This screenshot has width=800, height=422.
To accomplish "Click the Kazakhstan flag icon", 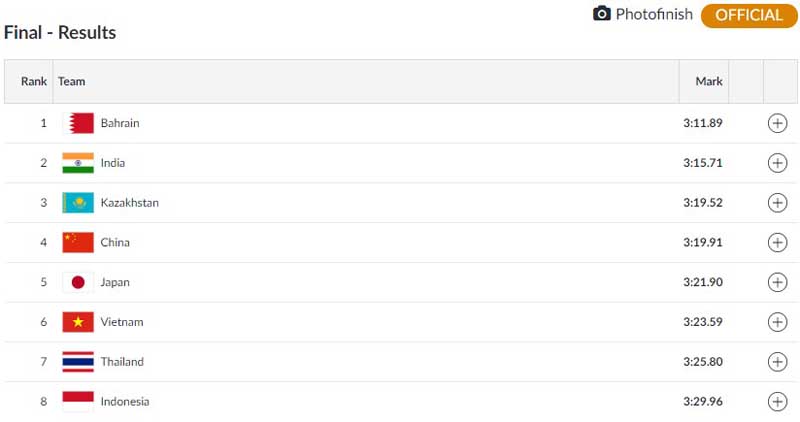I will [78, 203].
